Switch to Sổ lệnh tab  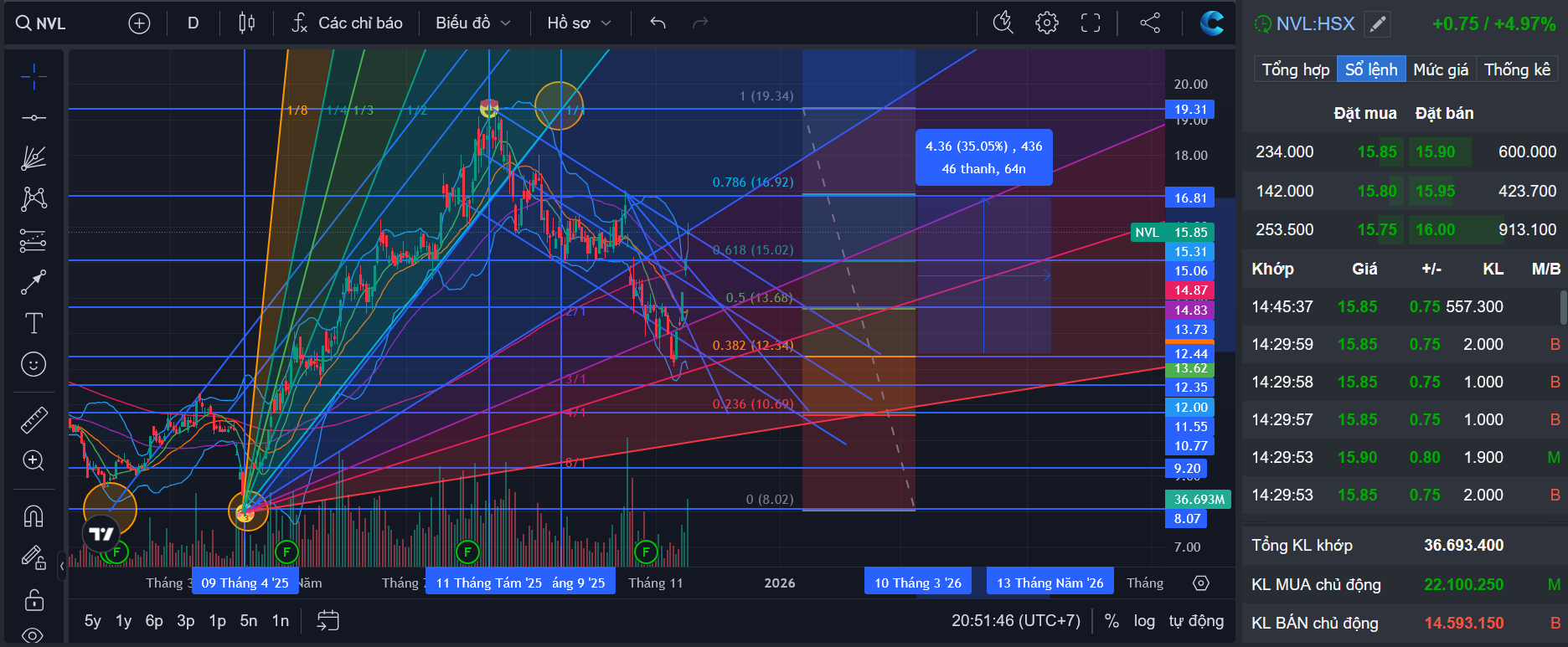(x=1371, y=70)
